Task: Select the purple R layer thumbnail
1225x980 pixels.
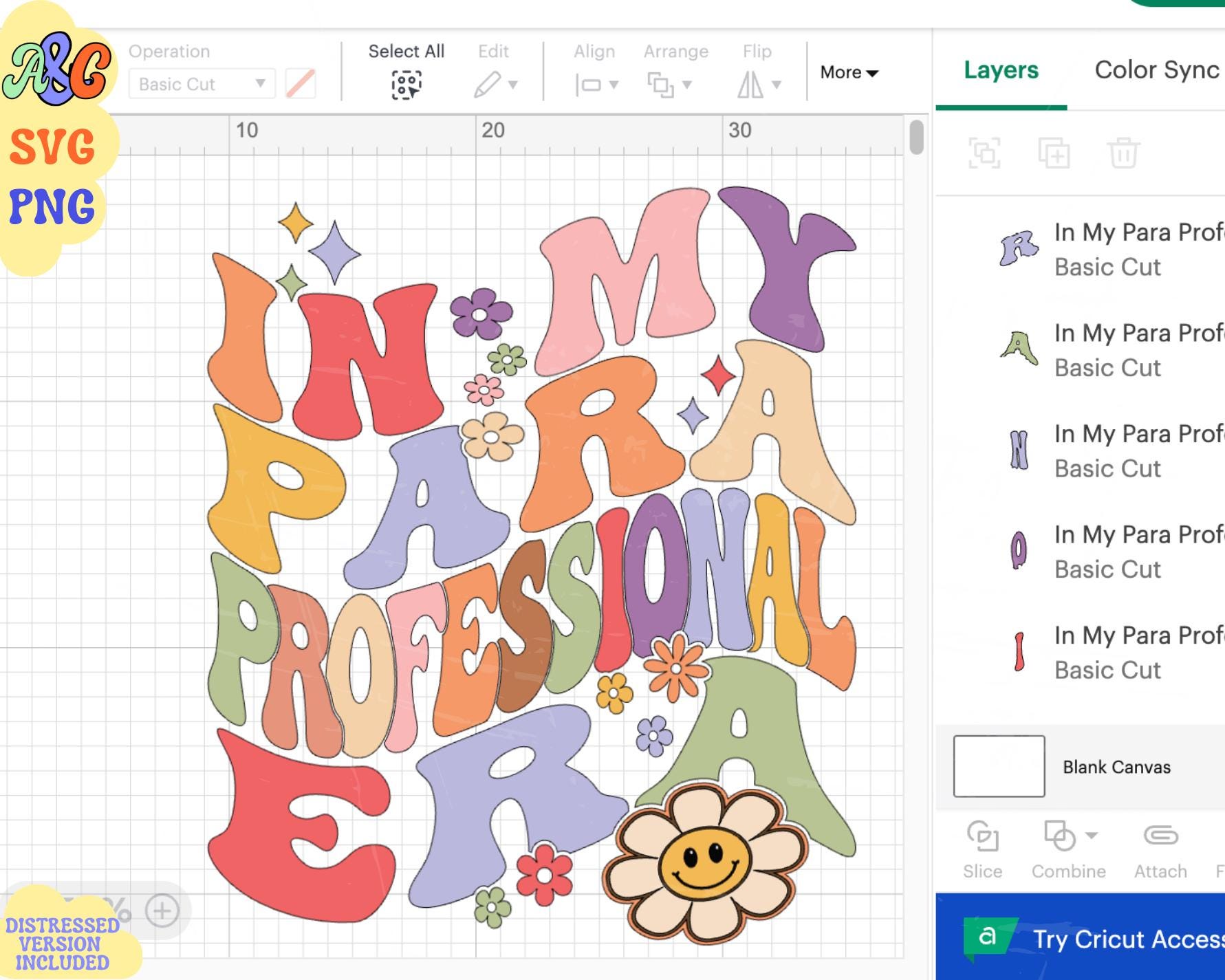Action: pyautogui.click(x=1019, y=248)
